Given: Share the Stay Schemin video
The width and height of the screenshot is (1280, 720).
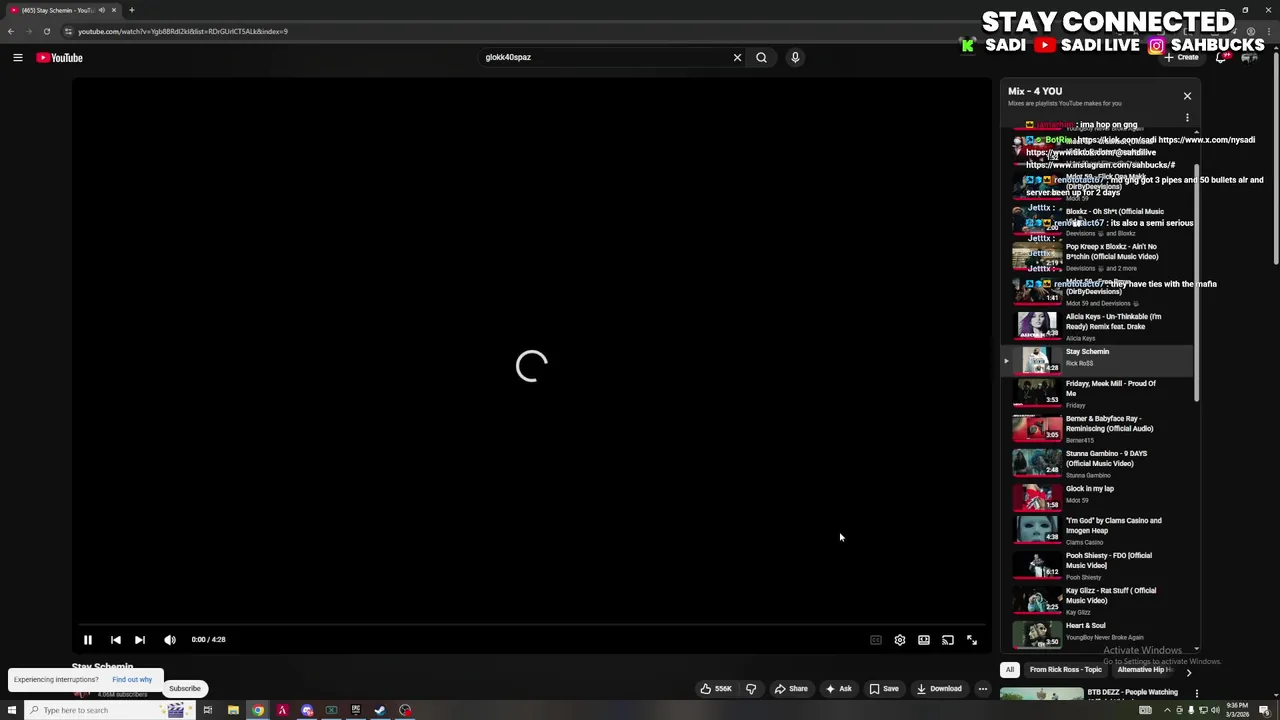Looking at the screenshot, I should coord(791,688).
